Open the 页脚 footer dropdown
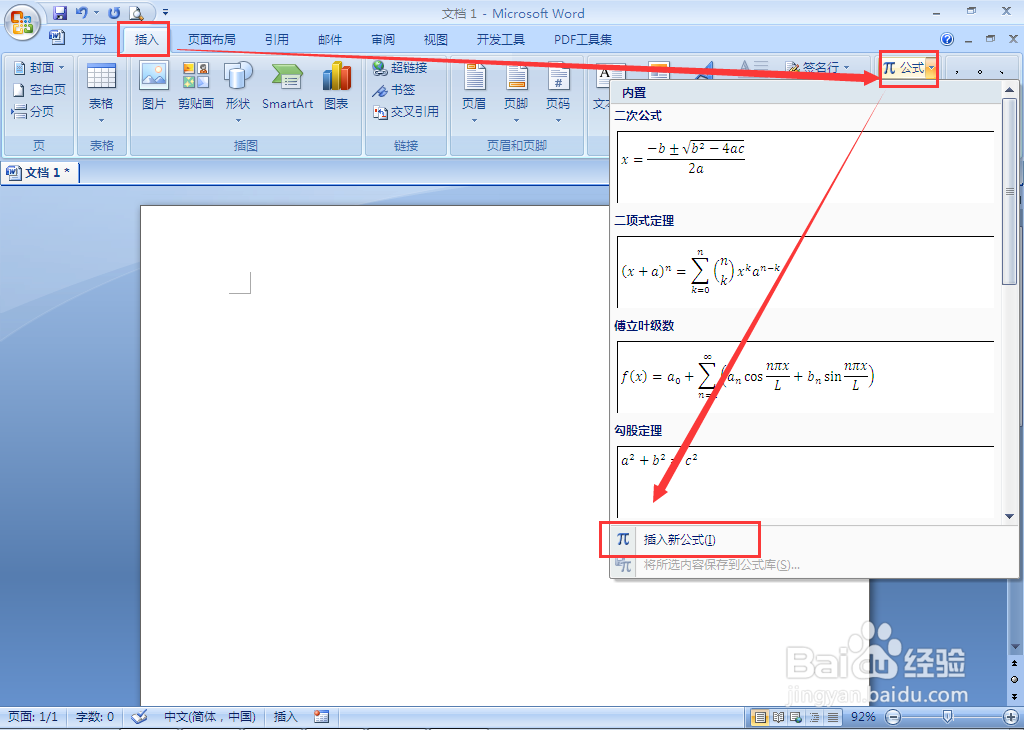This screenshot has height=730, width=1024. (x=516, y=93)
